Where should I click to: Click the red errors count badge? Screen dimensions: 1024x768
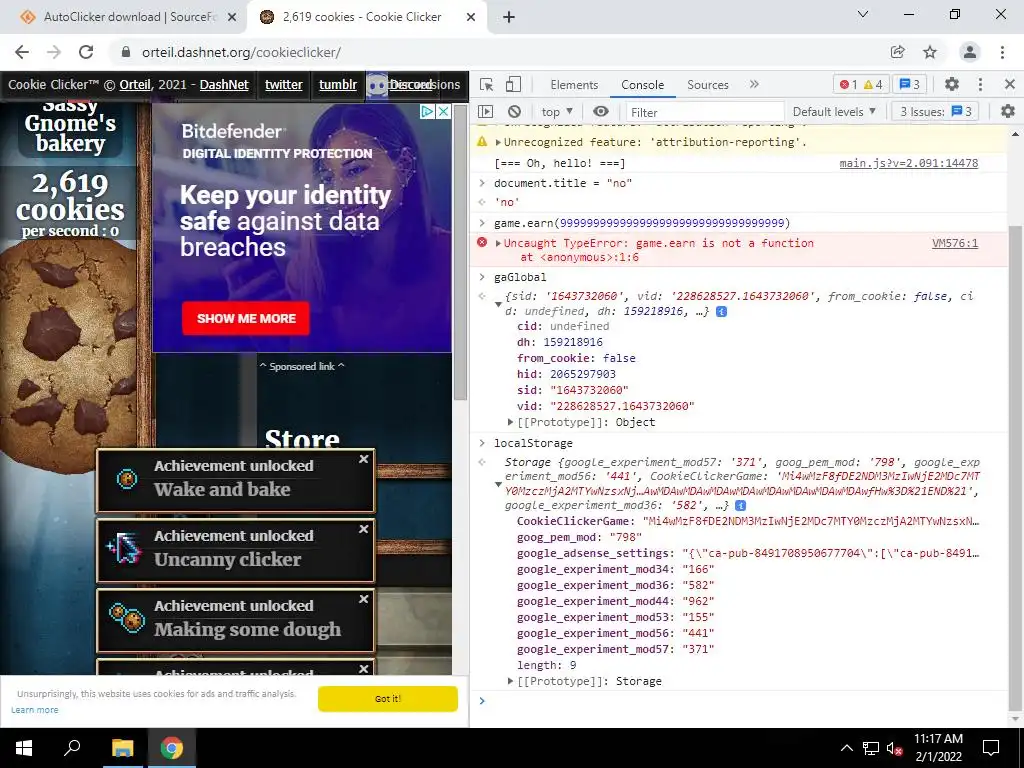click(848, 84)
